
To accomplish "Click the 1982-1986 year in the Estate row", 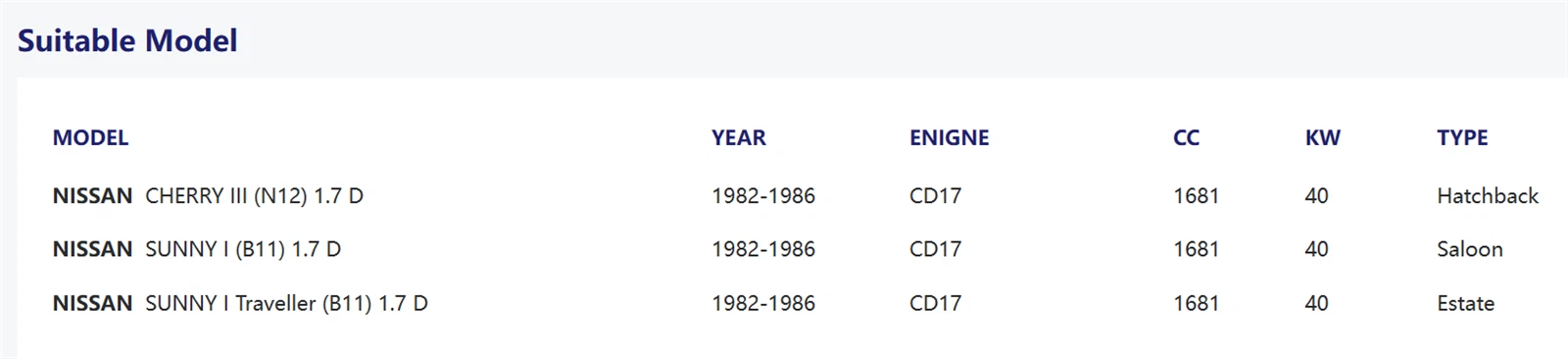I will pyautogui.click(x=763, y=303).
